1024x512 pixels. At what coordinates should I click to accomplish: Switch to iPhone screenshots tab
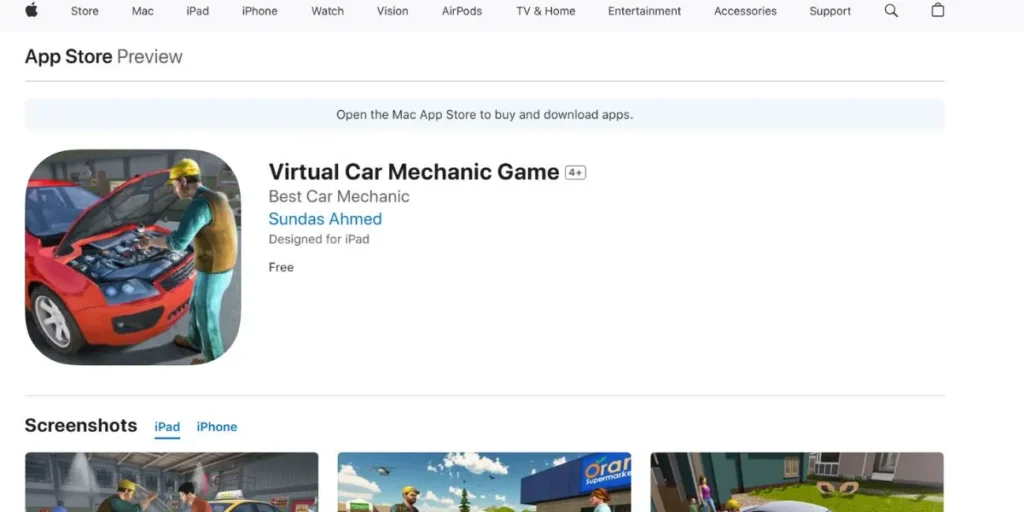coord(217,426)
